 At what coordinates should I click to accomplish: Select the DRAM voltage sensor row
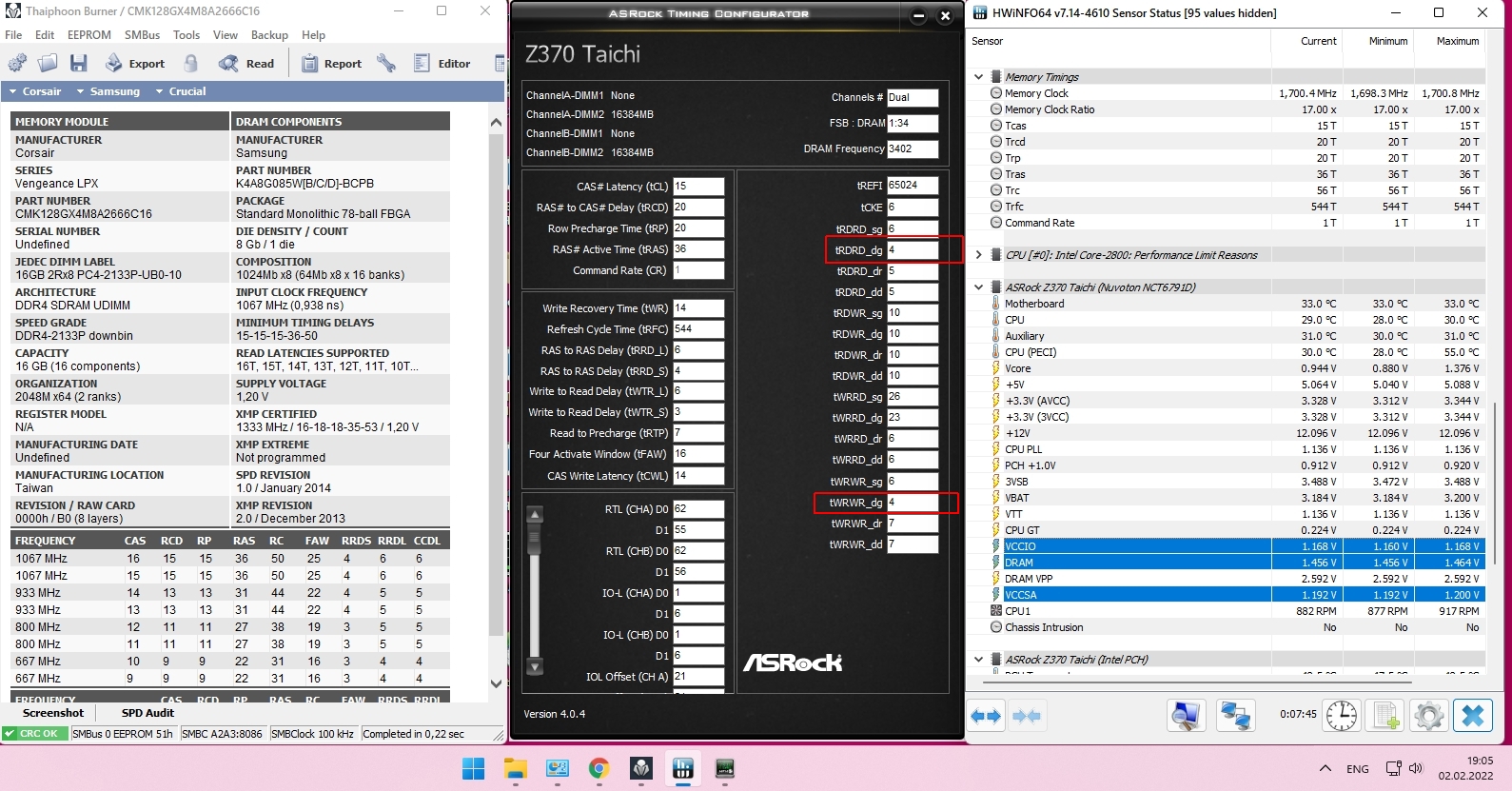click(1235, 563)
